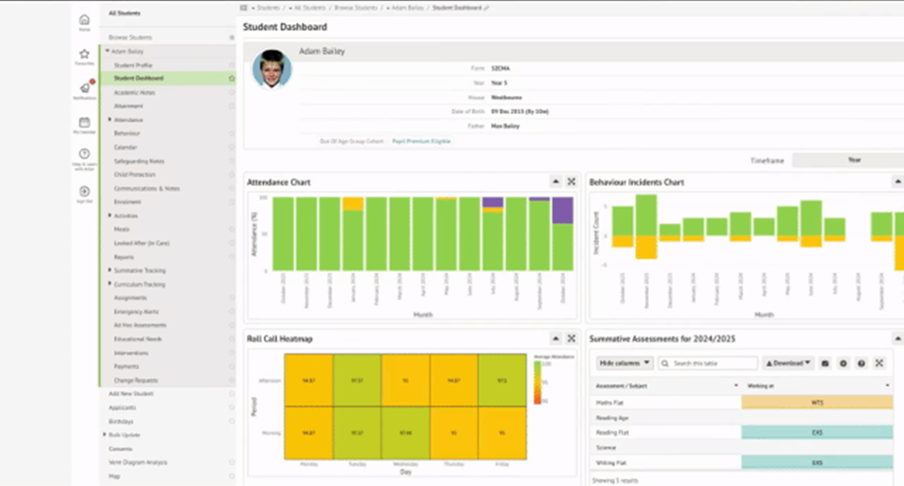
Task: Click the Download button
Action: pyautogui.click(x=788, y=363)
